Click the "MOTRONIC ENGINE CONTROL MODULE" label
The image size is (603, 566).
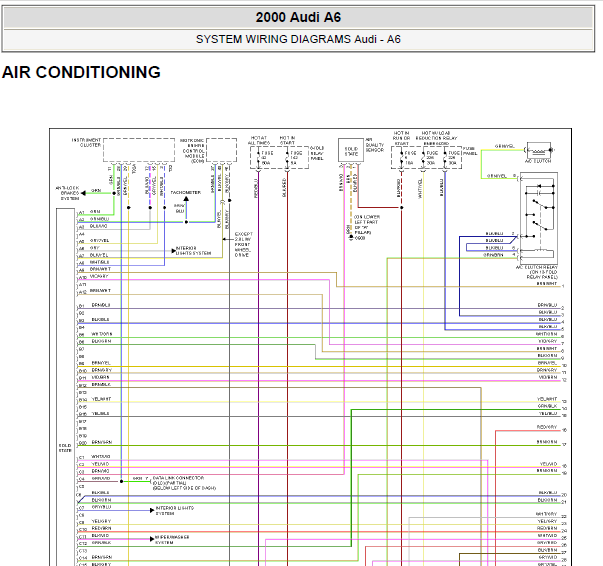pos(193,151)
